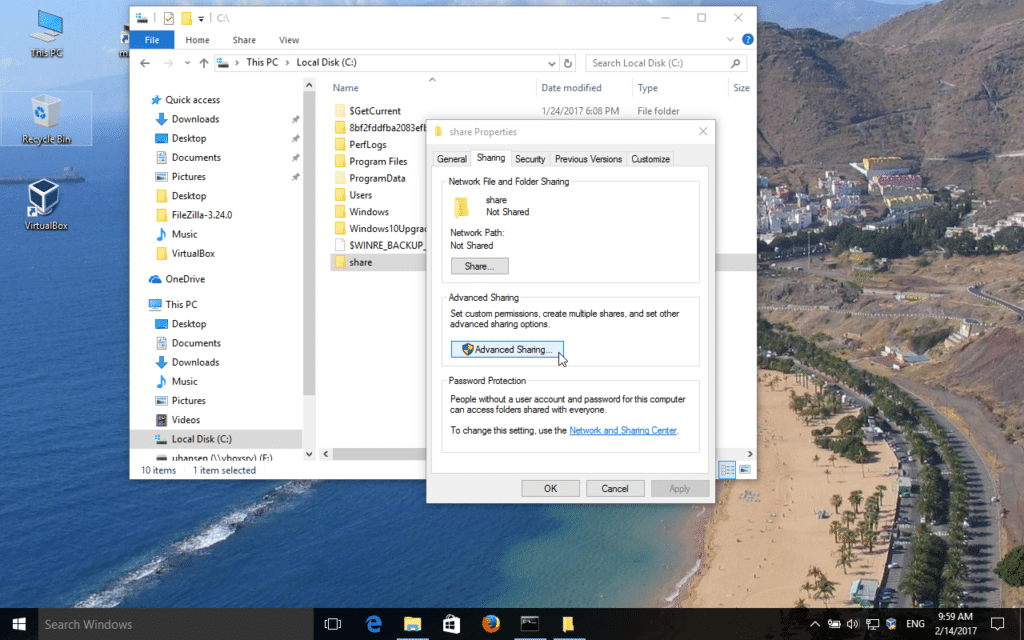Navigate up one folder level in Explorer
This screenshot has width=1024, height=640.
[204, 62]
